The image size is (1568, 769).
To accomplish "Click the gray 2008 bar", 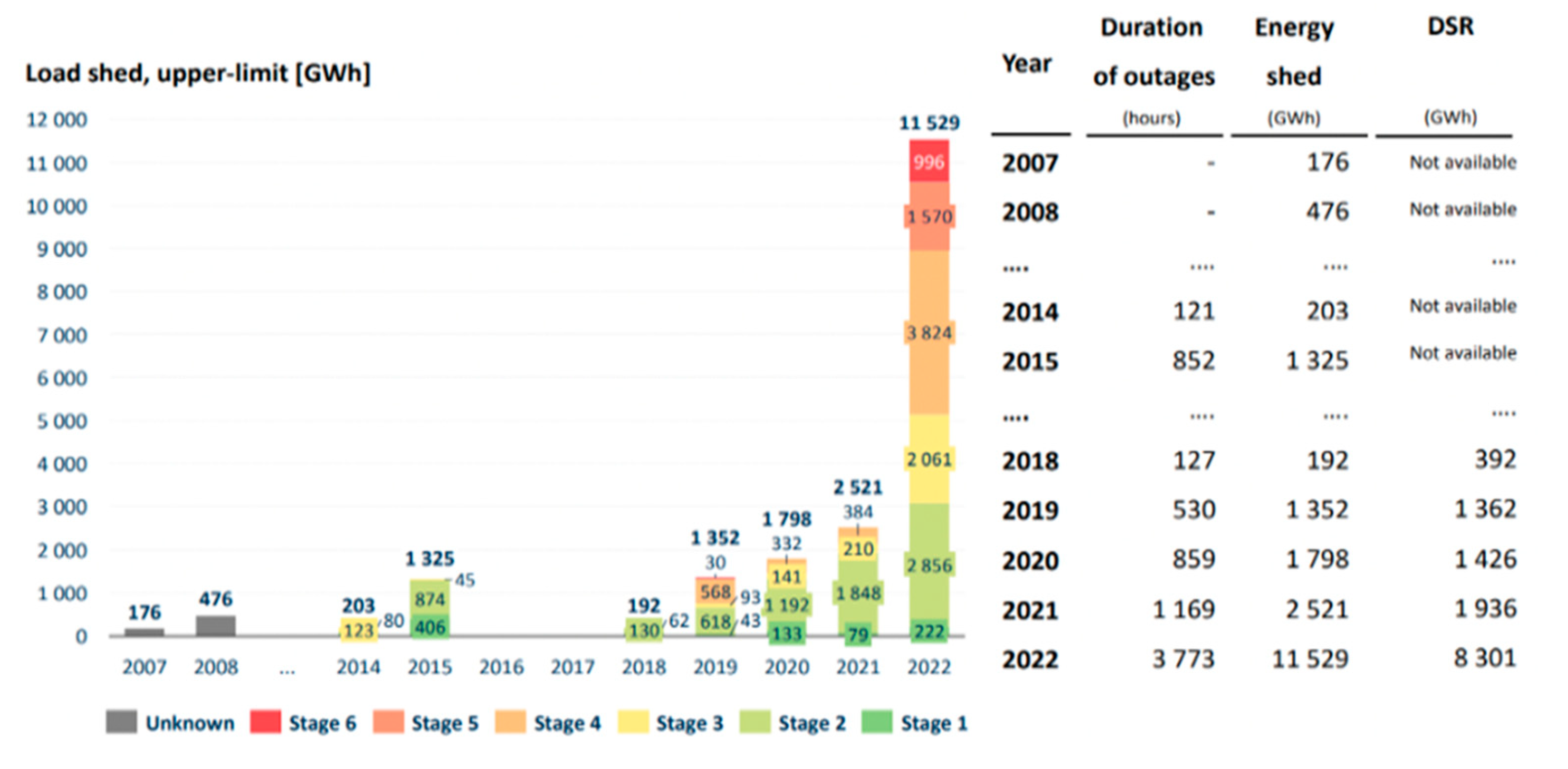I will tap(216, 626).
